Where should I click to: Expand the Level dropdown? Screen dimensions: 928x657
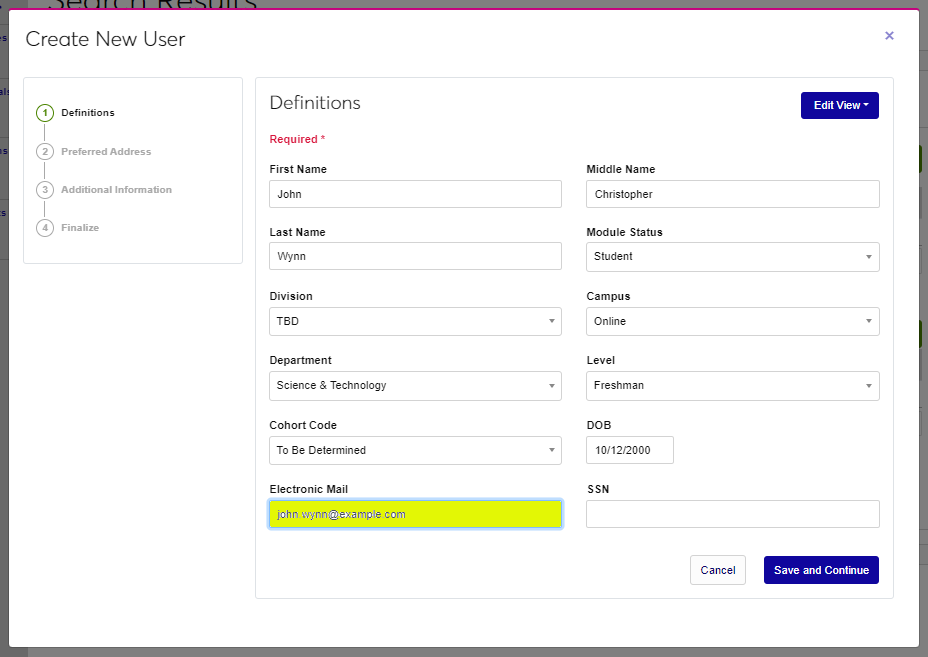pos(732,386)
